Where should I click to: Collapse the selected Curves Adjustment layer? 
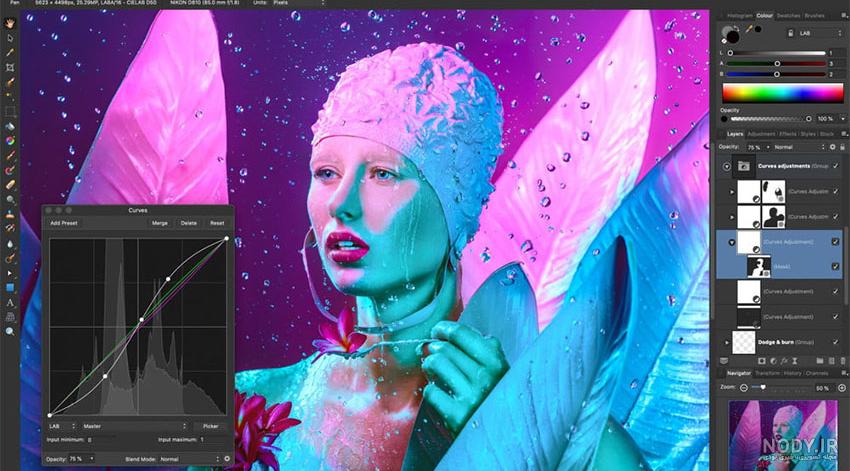click(731, 242)
